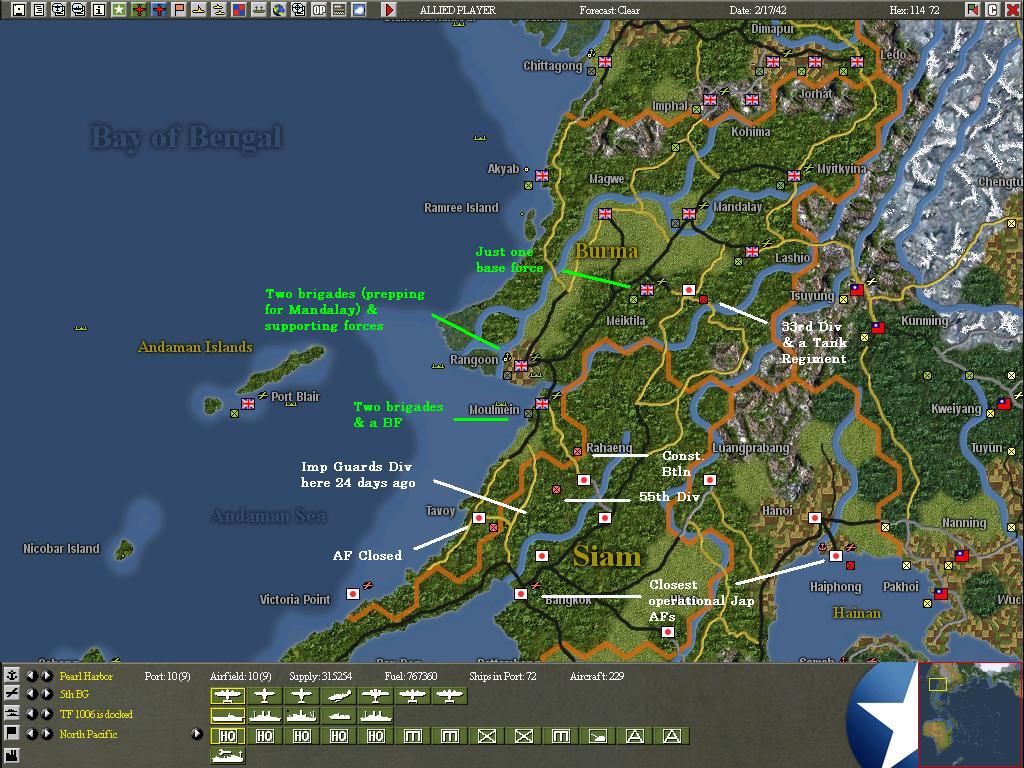Click the green-red flag icon near Hex readout
Screen dimensions: 1024x768
(x=972, y=10)
